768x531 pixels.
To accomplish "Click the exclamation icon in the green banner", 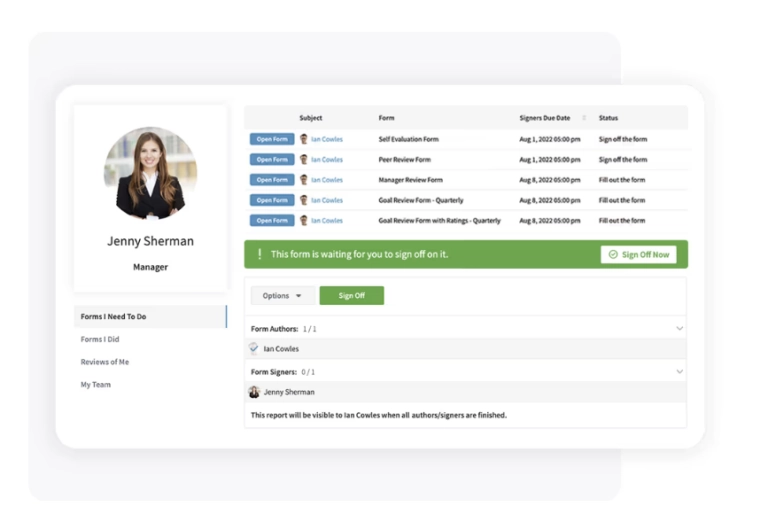I will point(259,255).
